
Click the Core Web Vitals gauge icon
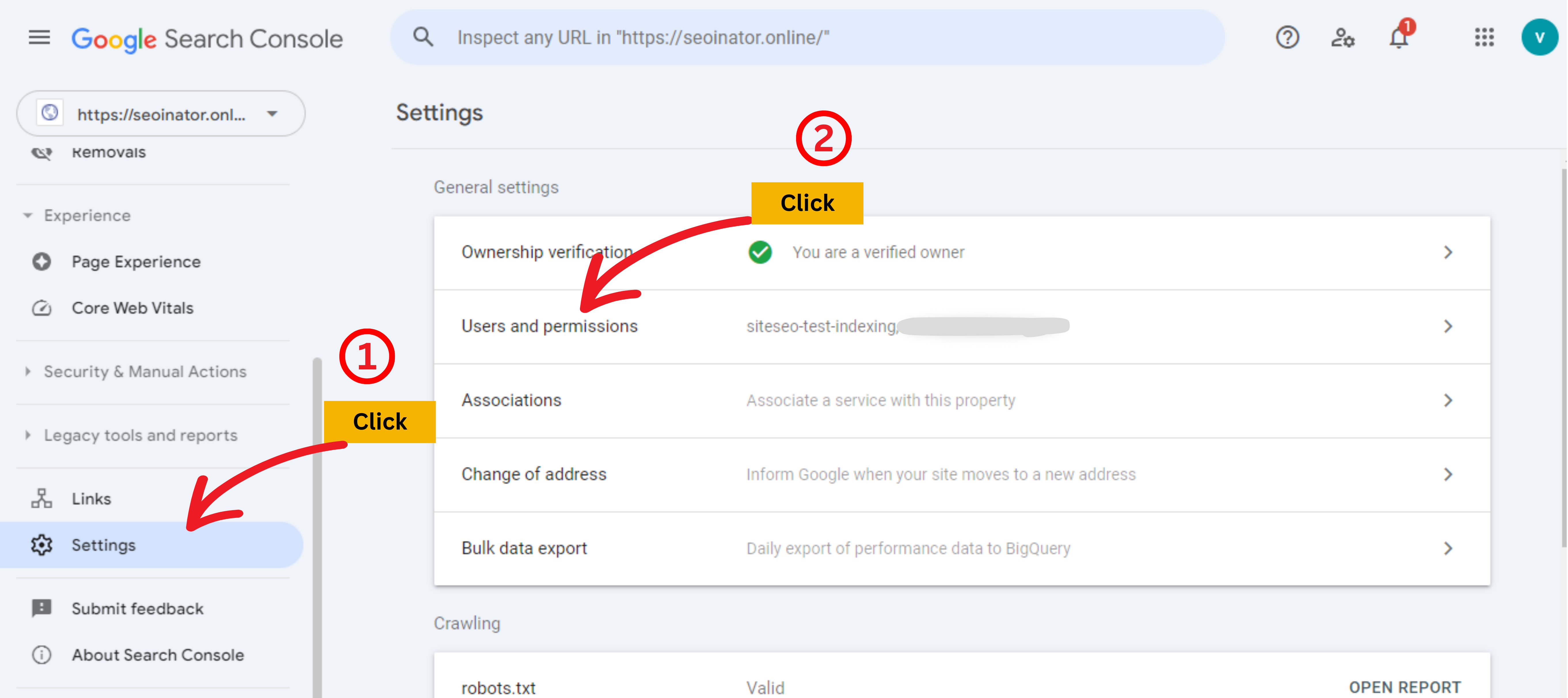pos(41,308)
